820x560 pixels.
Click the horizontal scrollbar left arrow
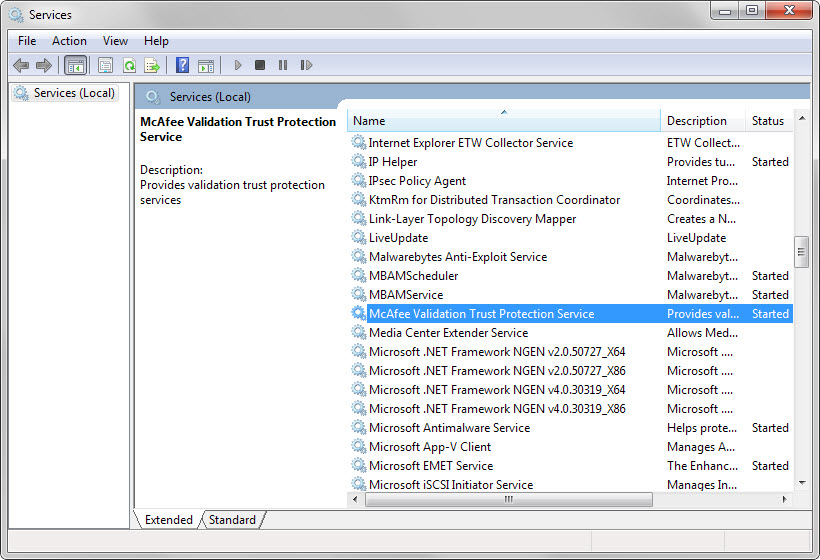(x=356, y=499)
